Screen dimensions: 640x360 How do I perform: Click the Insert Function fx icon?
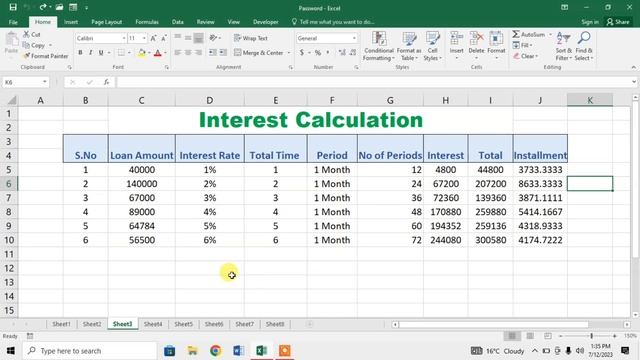point(107,82)
